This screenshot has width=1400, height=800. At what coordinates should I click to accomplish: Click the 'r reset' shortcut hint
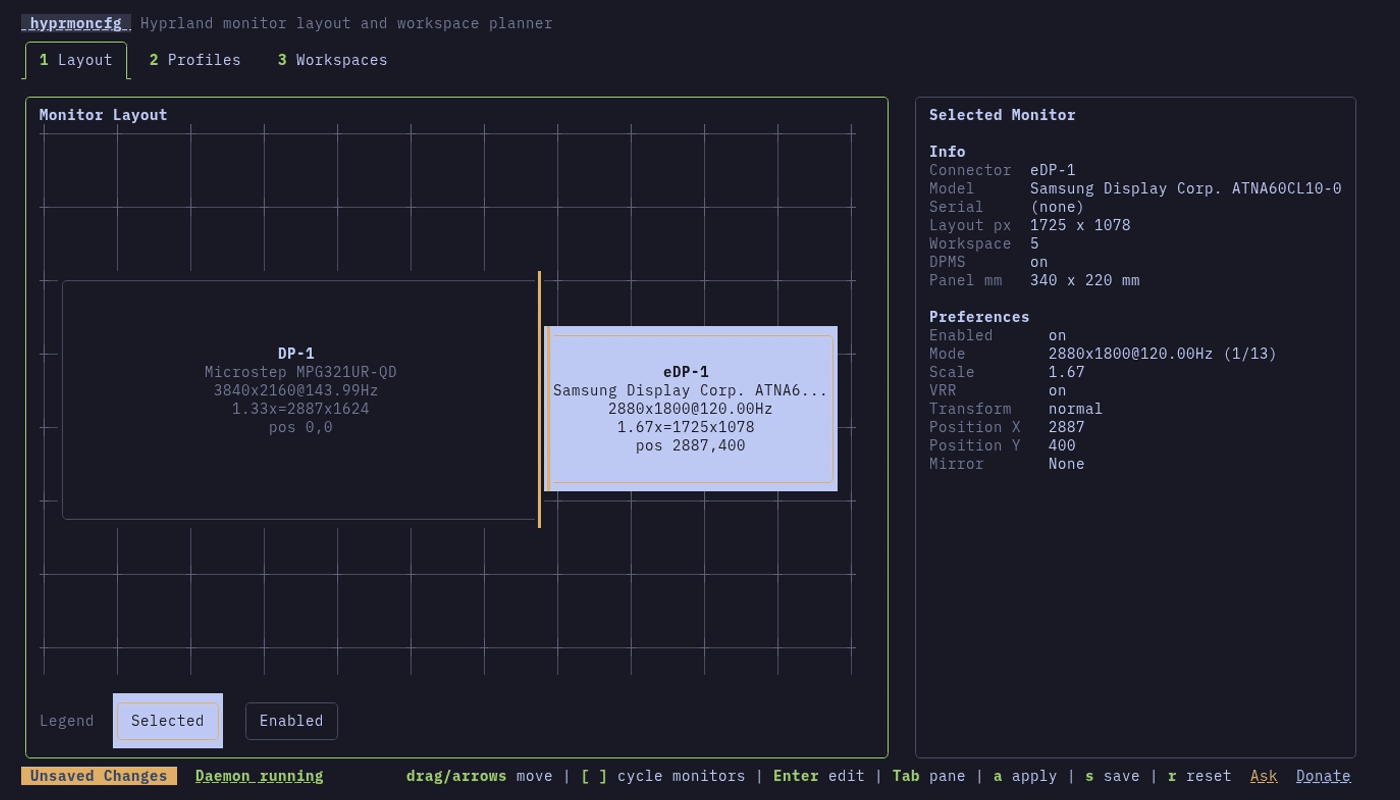tap(1199, 776)
